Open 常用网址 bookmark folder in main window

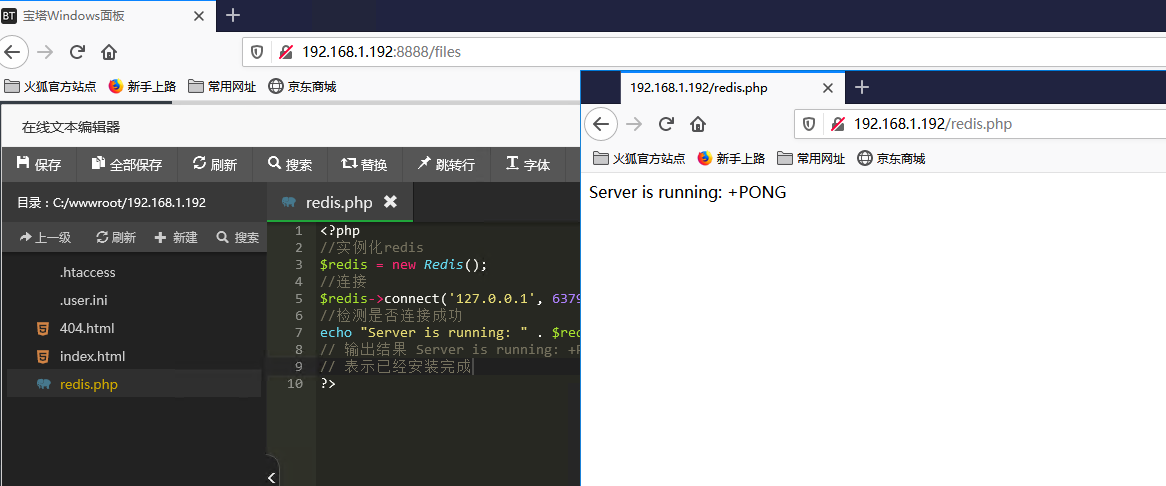(x=222, y=87)
